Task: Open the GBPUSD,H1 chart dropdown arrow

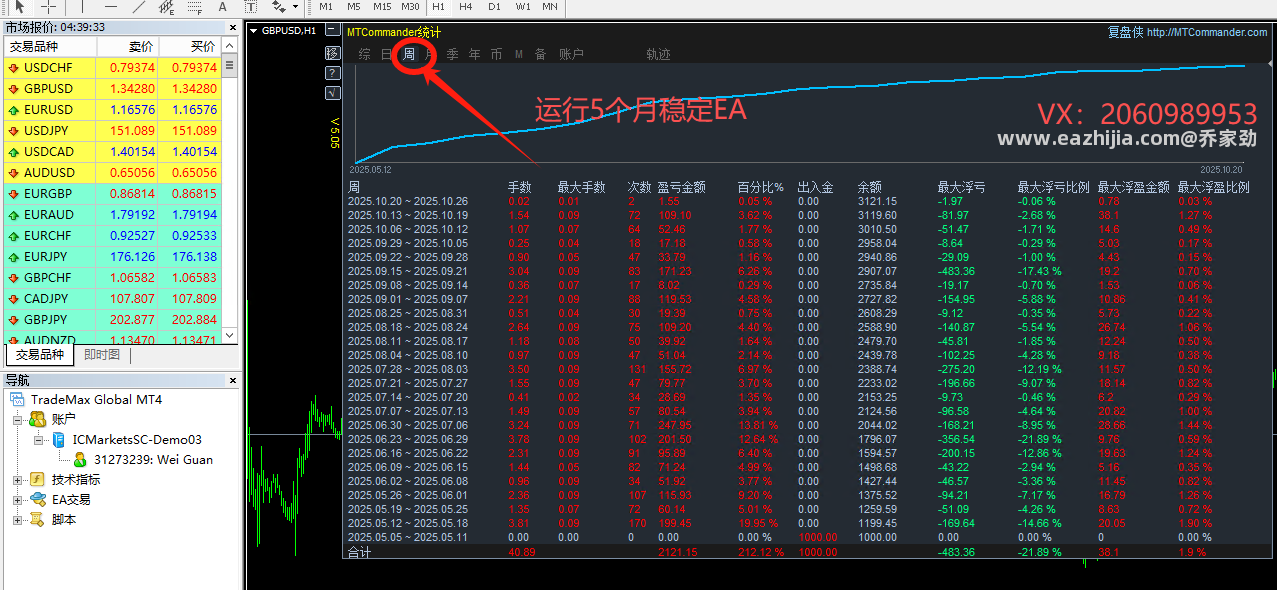Action: point(254,31)
